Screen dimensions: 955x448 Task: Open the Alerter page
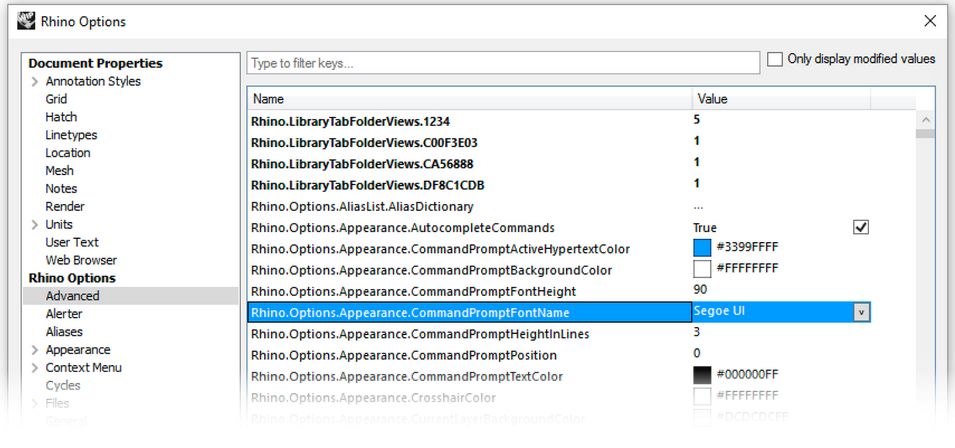[x=63, y=314]
